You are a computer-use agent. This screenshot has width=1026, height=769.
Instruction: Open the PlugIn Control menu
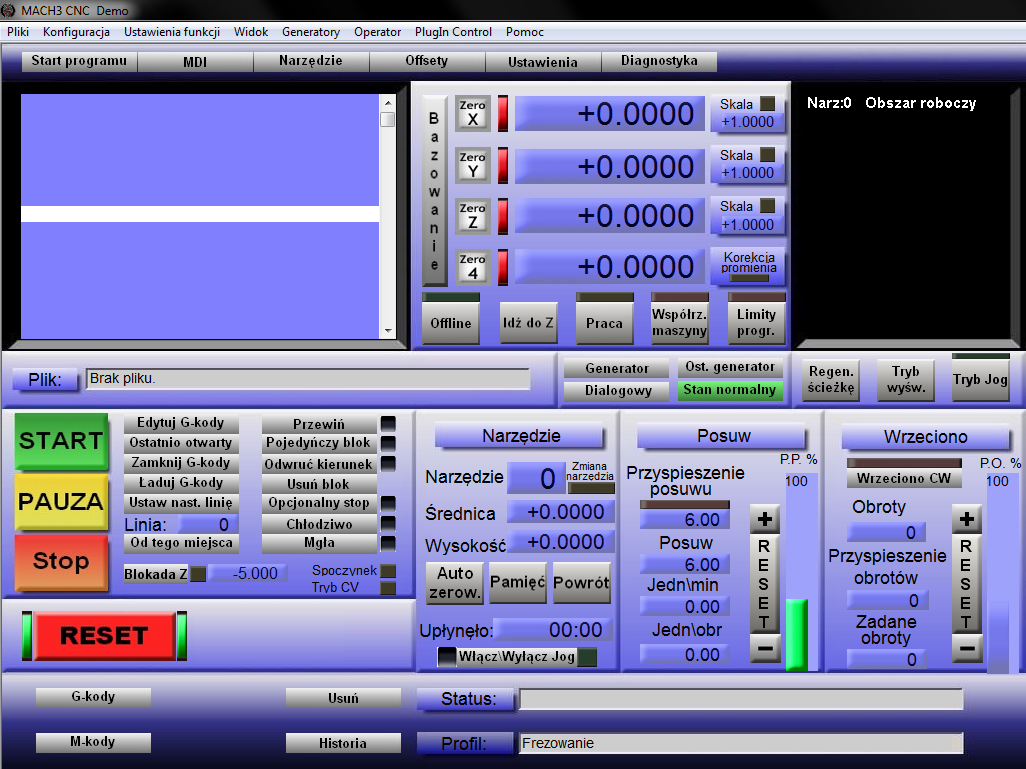453,31
